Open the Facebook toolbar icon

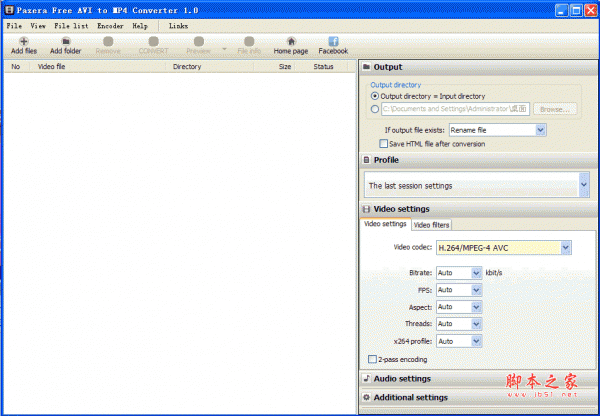[333, 41]
